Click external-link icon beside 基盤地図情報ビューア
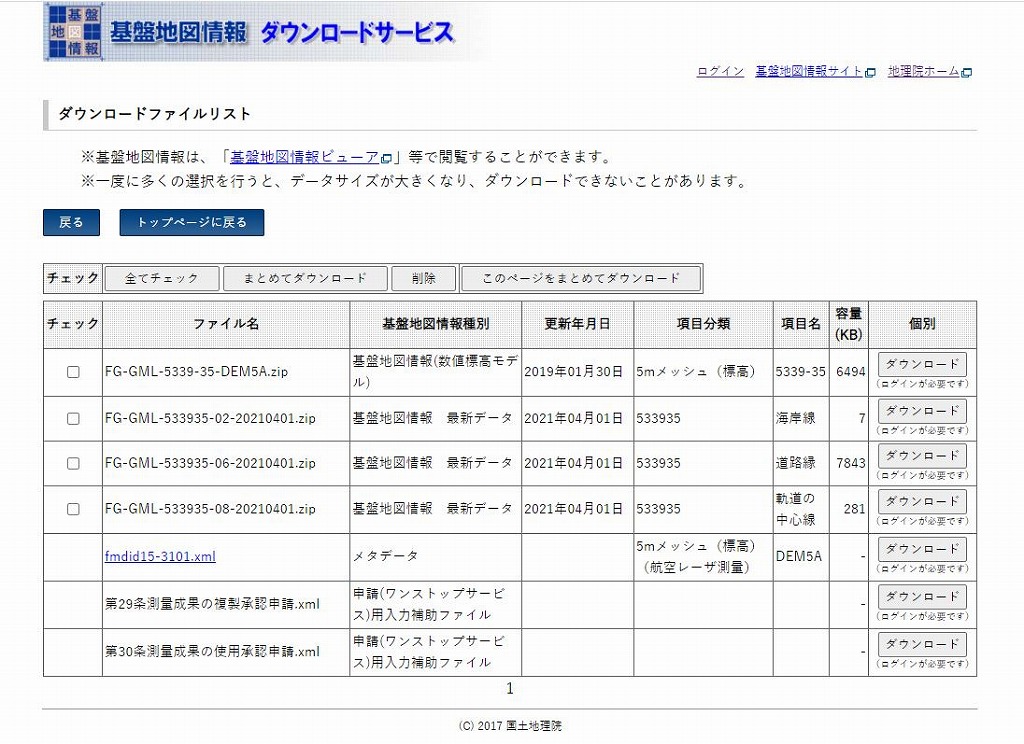 pos(386,159)
